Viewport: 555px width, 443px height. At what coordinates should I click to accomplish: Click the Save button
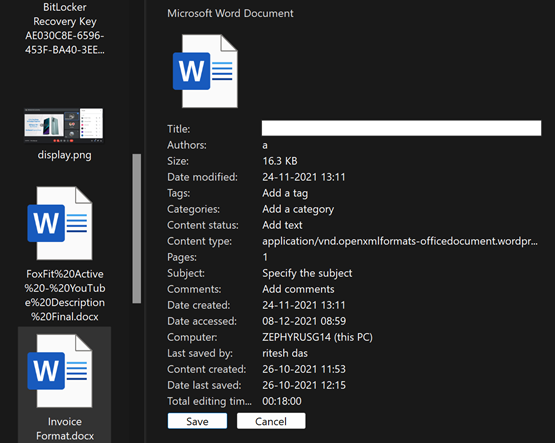coord(197,421)
